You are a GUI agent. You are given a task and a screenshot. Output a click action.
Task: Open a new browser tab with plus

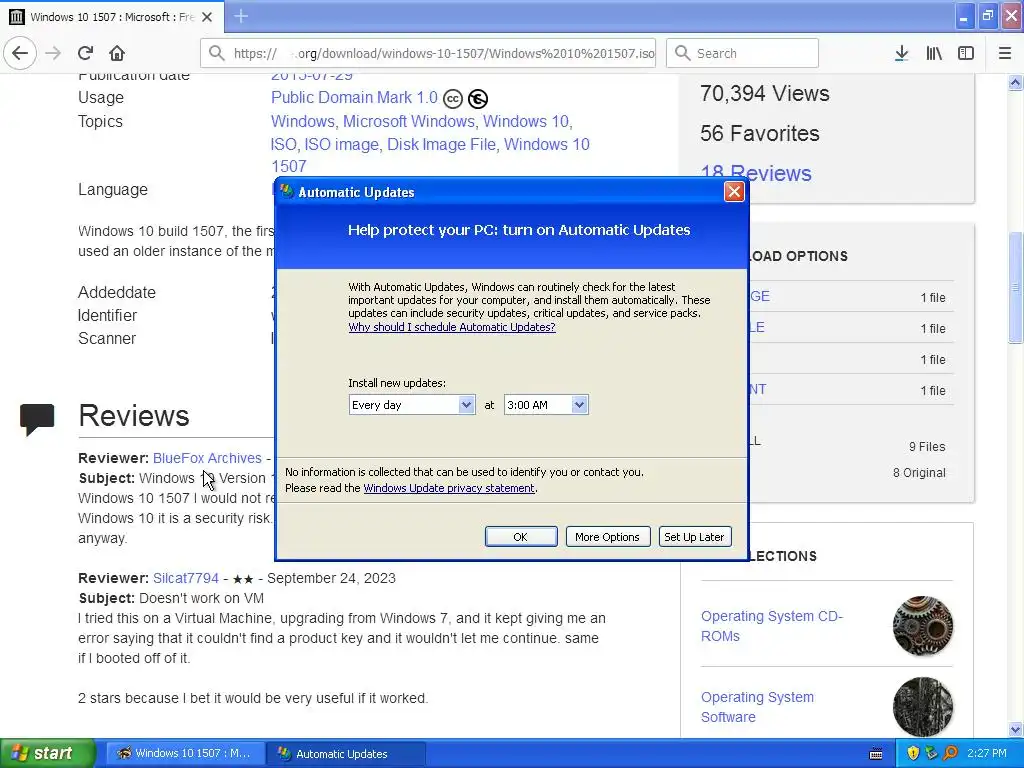(x=240, y=16)
